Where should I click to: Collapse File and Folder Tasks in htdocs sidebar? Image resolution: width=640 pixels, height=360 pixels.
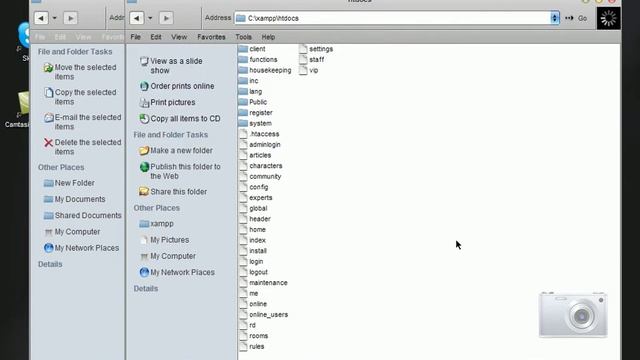pos(171,135)
